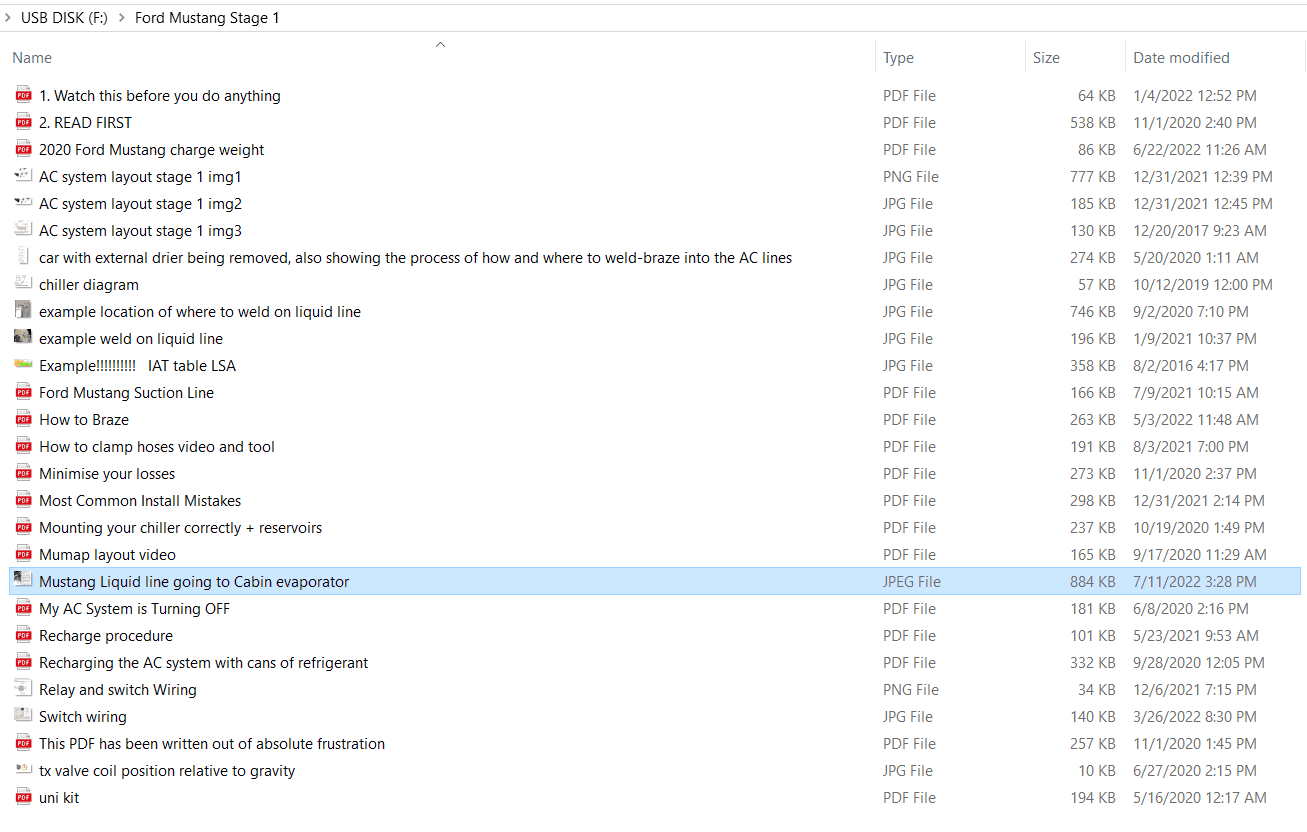Screen dimensions: 1307x832
Task: Click PDF icon for 'Recharge procedure'
Action: (x=23, y=635)
